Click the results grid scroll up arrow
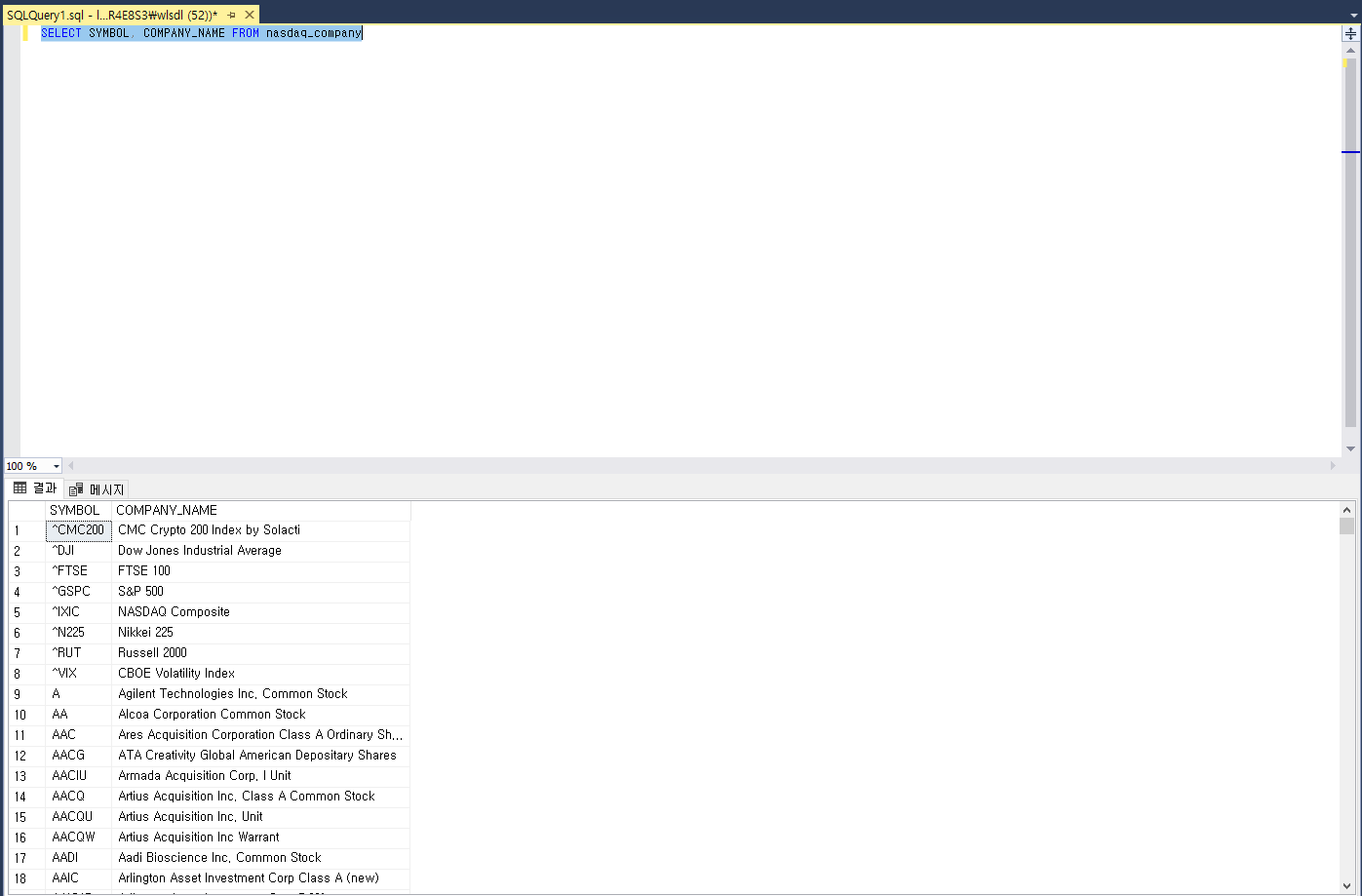1362x896 pixels. coord(1347,509)
